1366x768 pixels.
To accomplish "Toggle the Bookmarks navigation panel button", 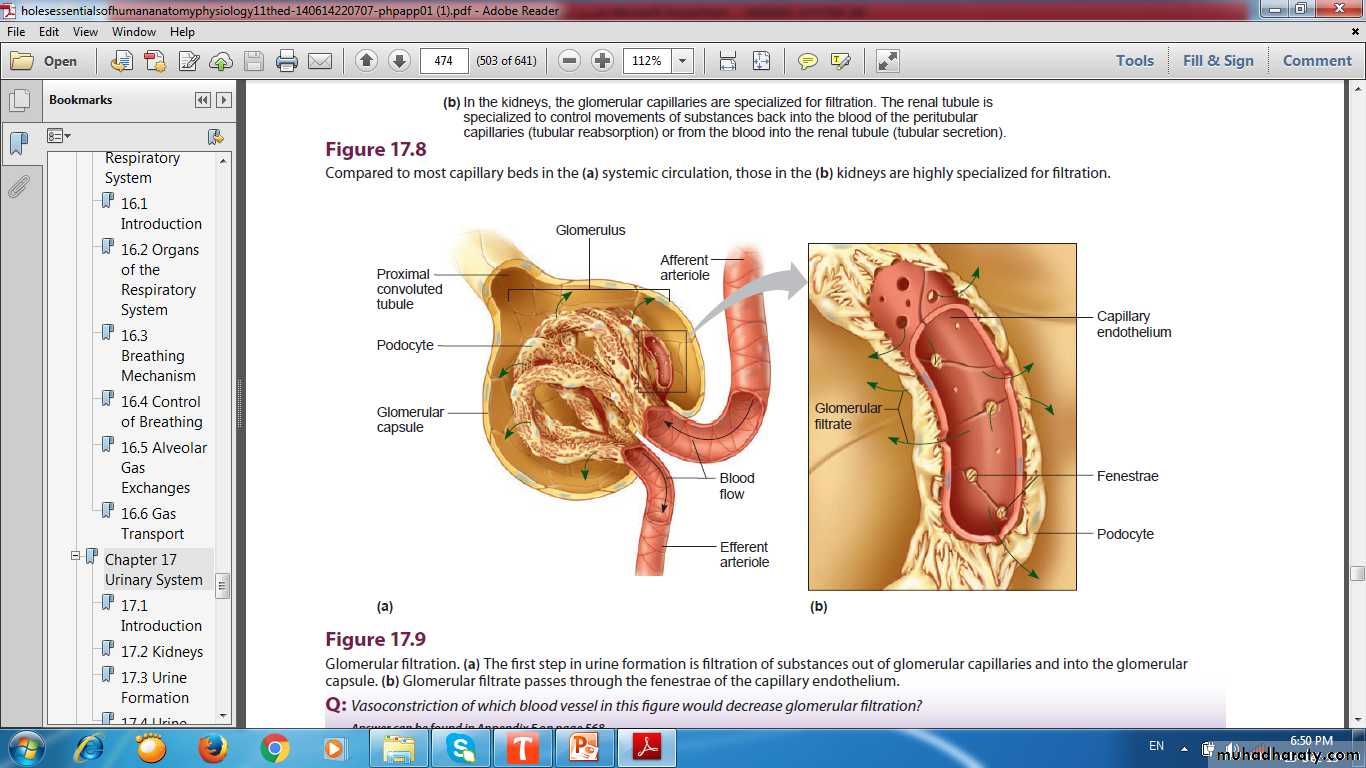I will (x=18, y=143).
